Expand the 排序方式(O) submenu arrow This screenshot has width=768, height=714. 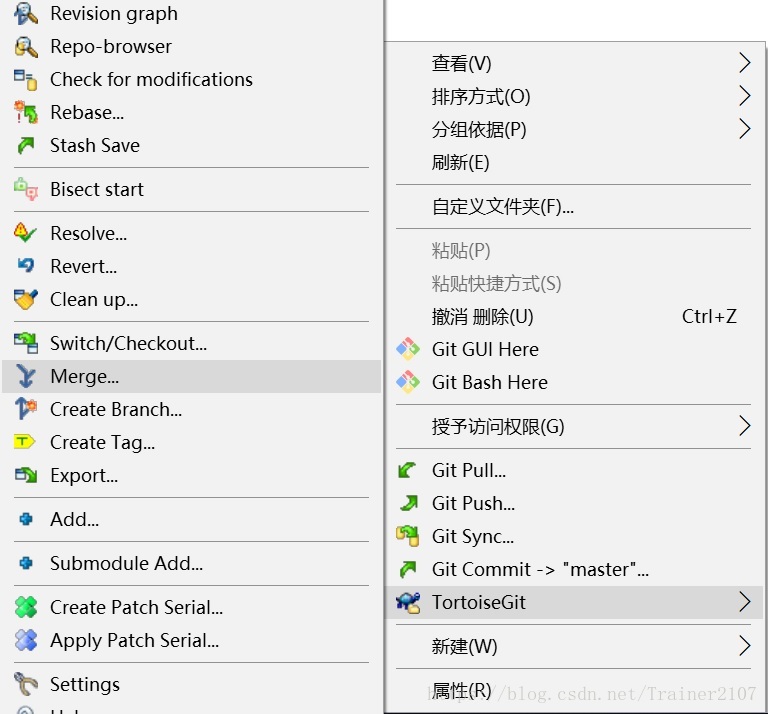click(x=744, y=96)
